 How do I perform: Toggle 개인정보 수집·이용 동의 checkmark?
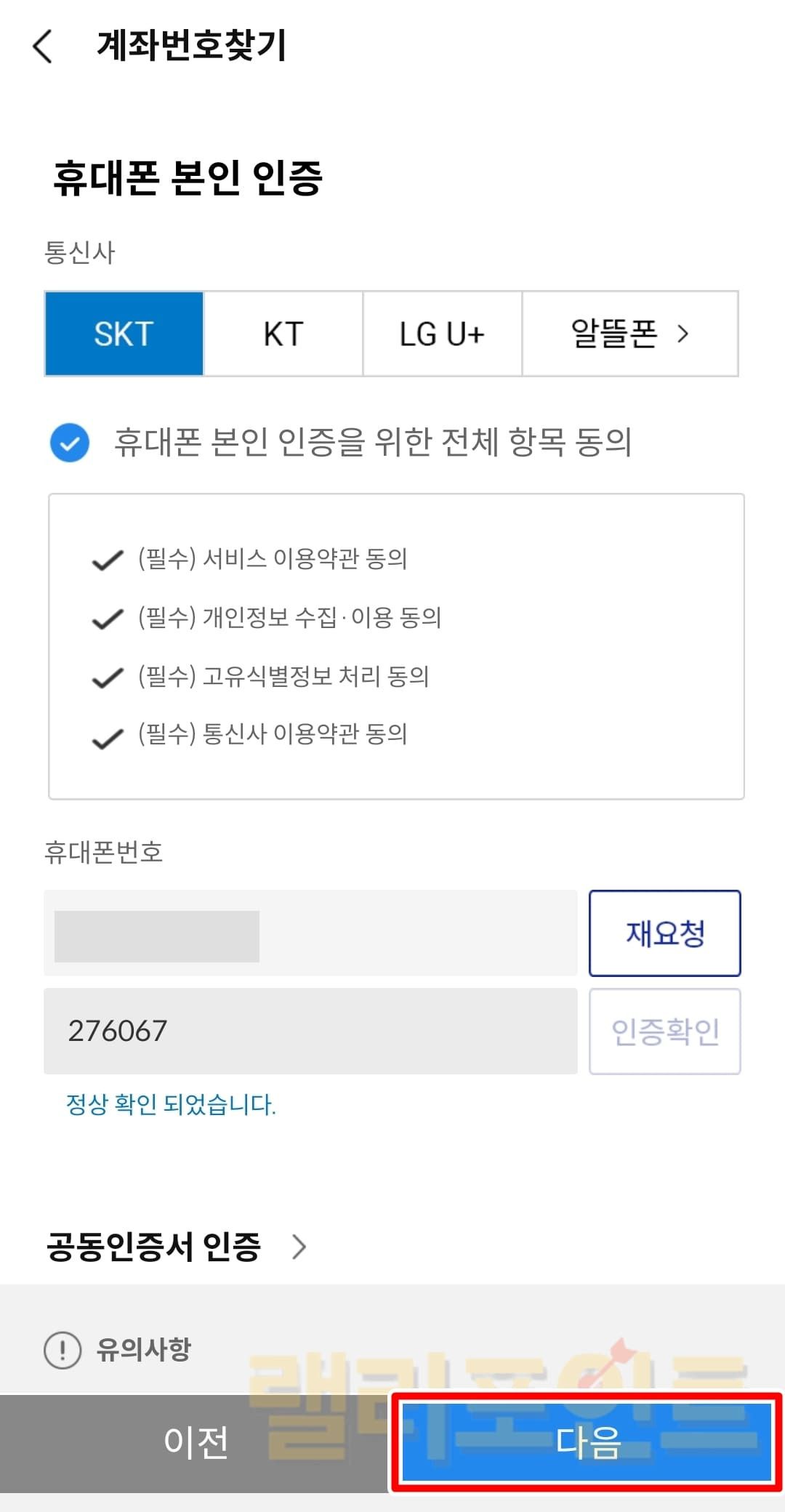(x=108, y=619)
